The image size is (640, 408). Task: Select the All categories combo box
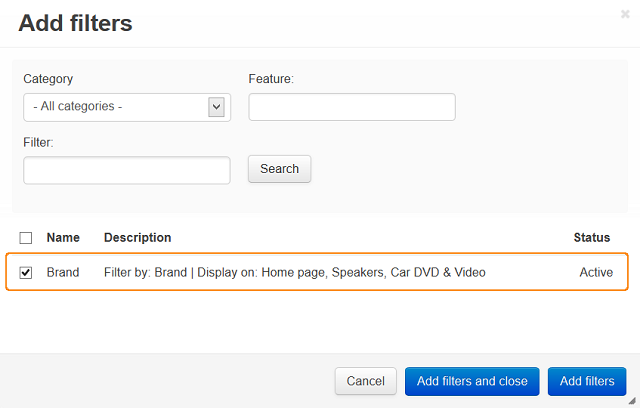click(x=127, y=107)
